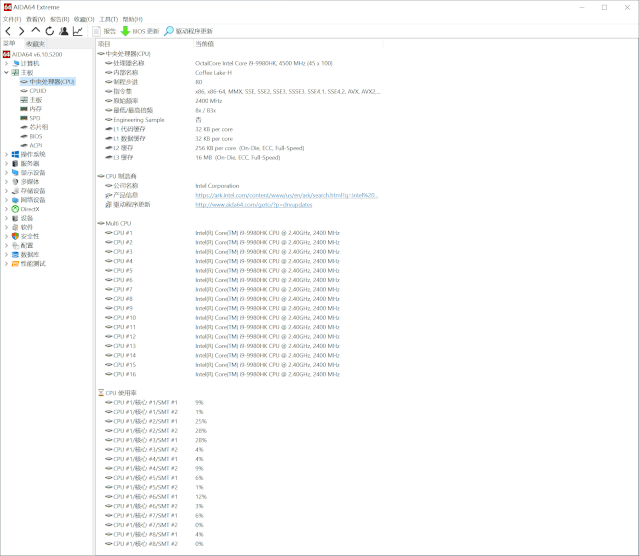Click the 网络设备 network icon
This screenshot has width=639, height=556.
tap(15, 200)
